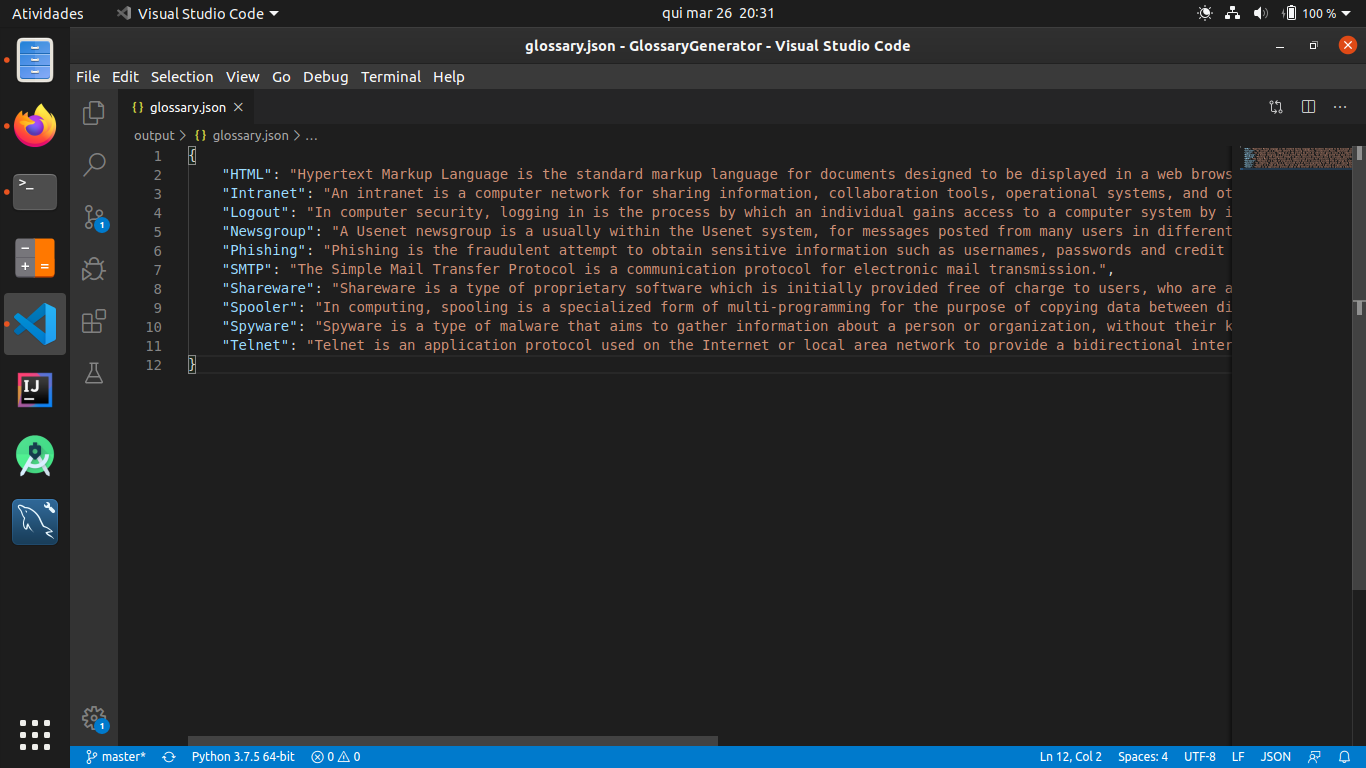The image size is (1366, 768).
Task: Show errors and warnings count
Action: tap(335, 757)
